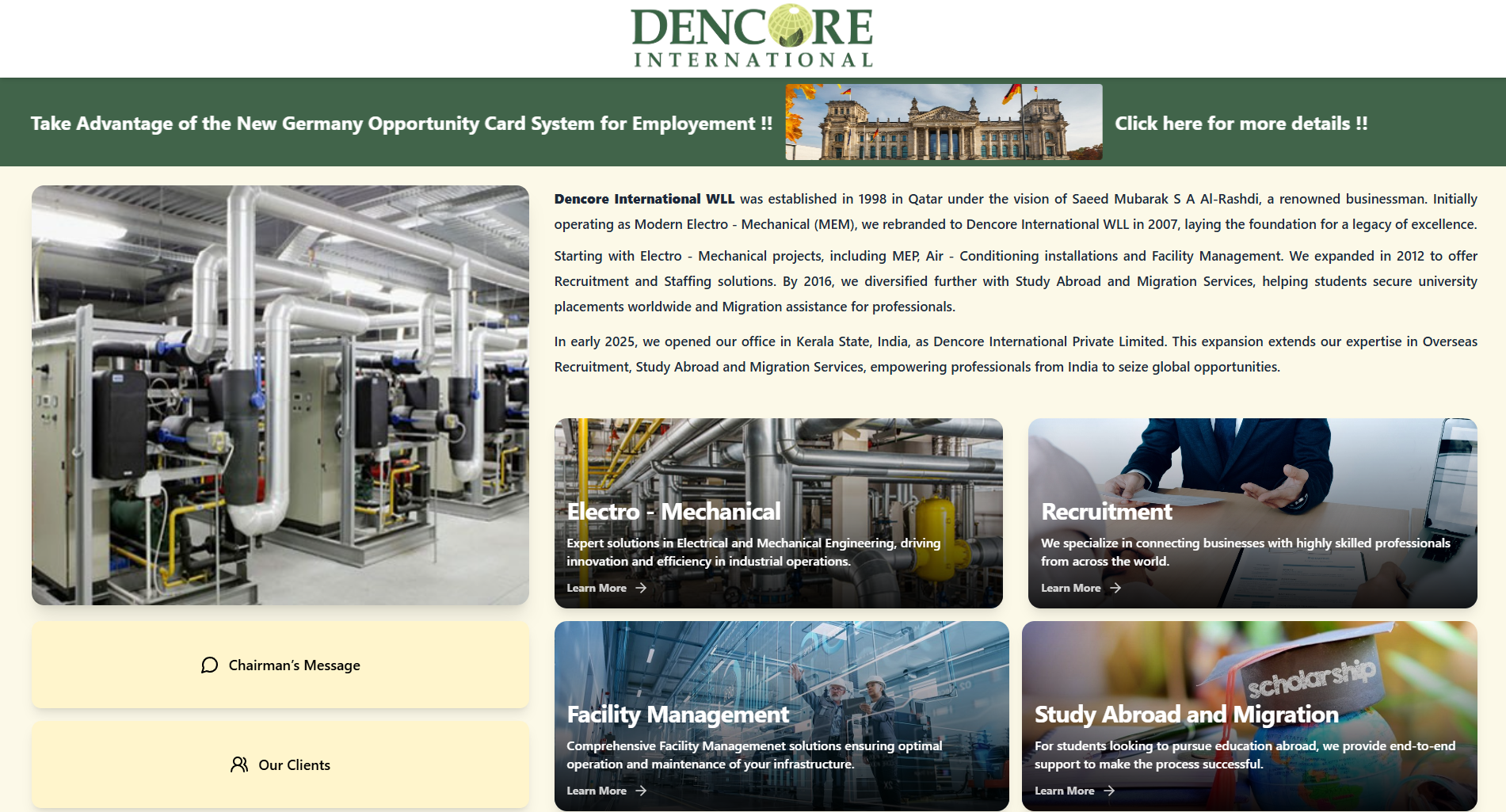Click the people icon beside Our Clients
The width and height of the screenshot is (1506, 812).
click(x=239, y=764)
